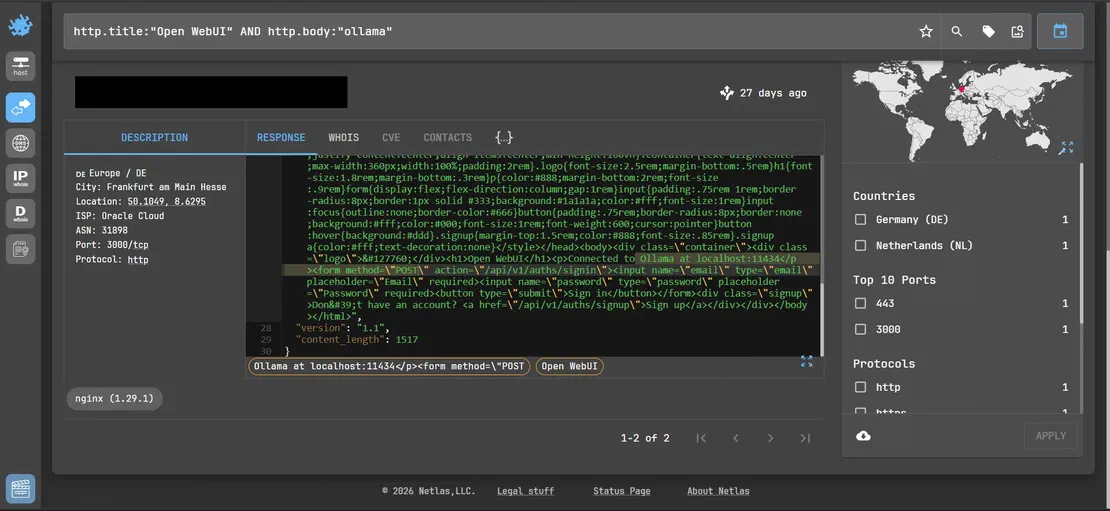Toggle the Germany (DE) country filter
Image resolution: width=1110 pixels, height=511 pixels.
[x=860, y=219]
